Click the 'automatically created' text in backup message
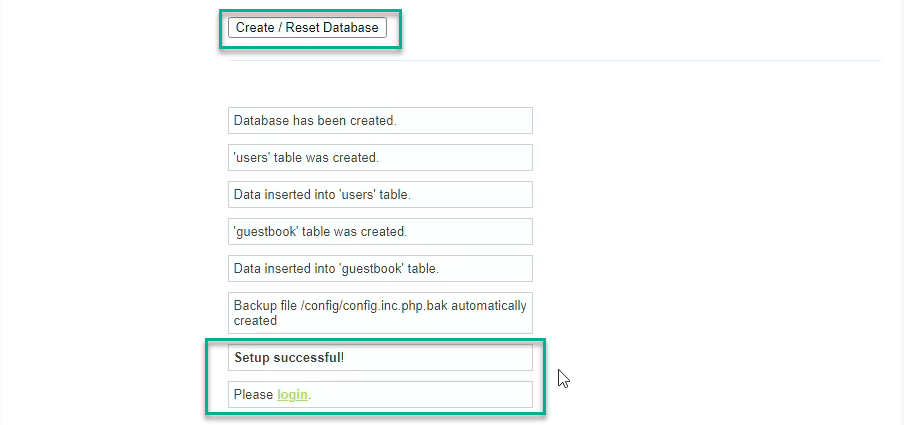 (381, 313)
